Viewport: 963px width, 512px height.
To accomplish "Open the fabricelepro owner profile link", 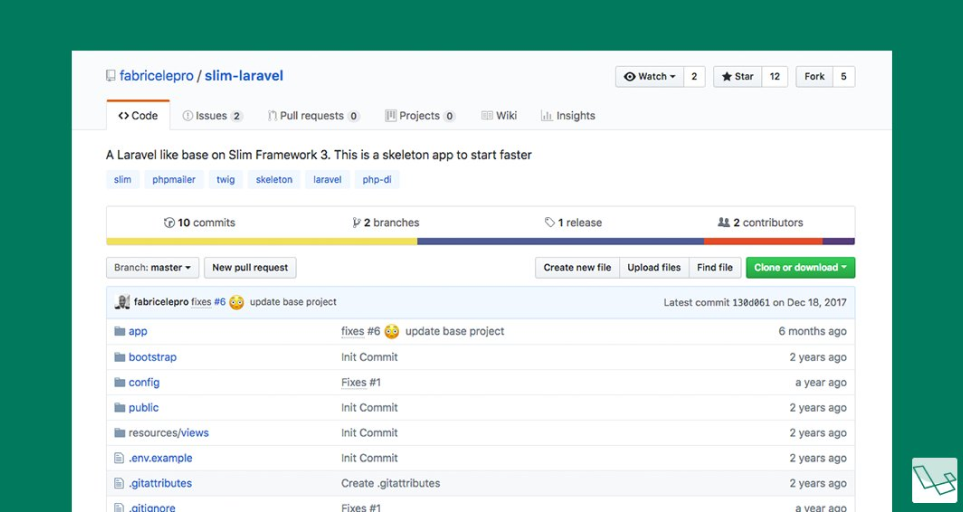I will tap(156, 76).
